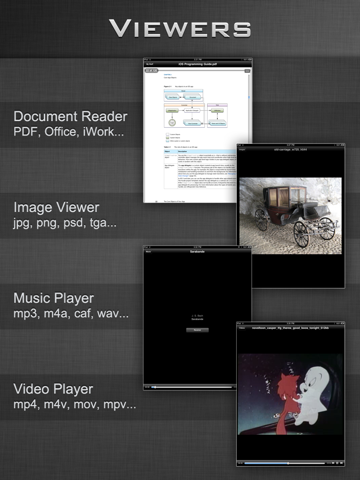
Task: Open the carriage photo in image viewer
Action: pos(290,216)
